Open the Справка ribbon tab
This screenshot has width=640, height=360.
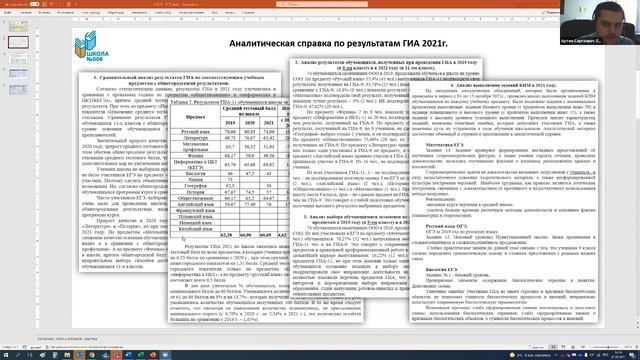click(248, 13)
